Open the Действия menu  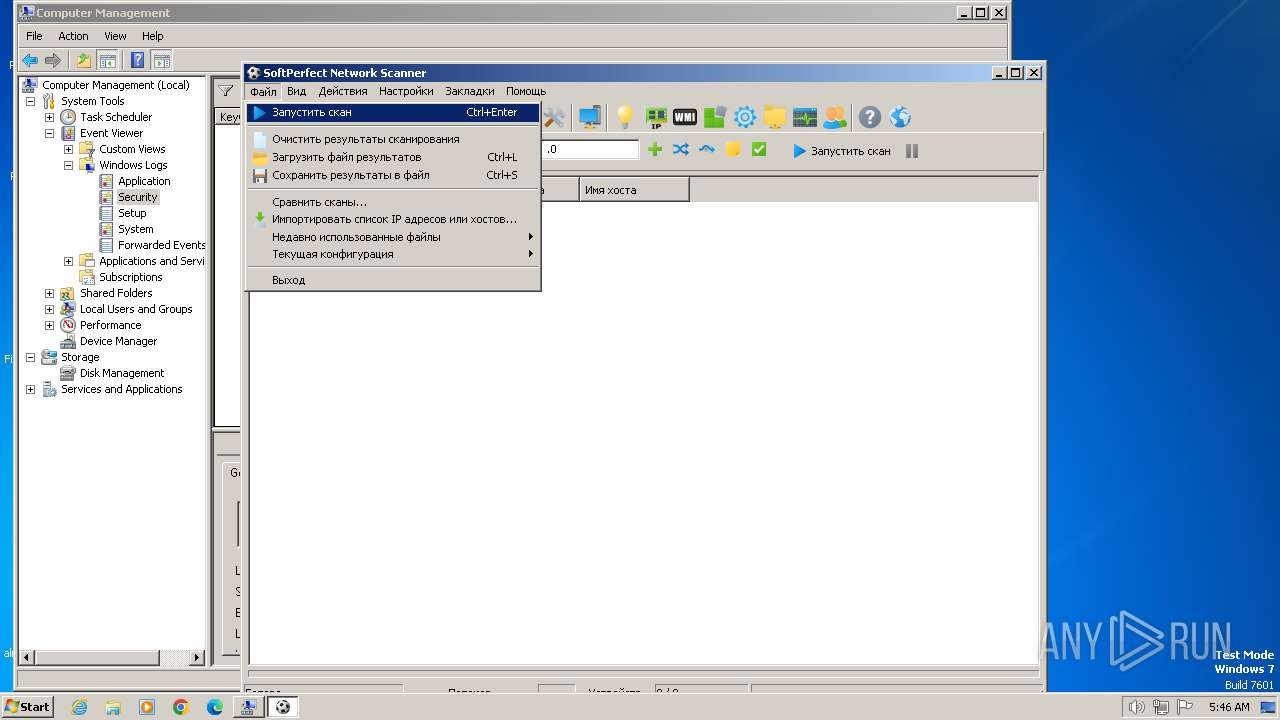(x=343, y=91)
